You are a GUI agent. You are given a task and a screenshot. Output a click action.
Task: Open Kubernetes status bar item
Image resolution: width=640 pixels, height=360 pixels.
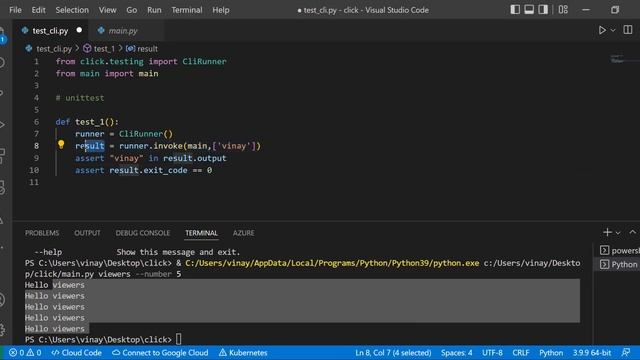coord(243,353)
